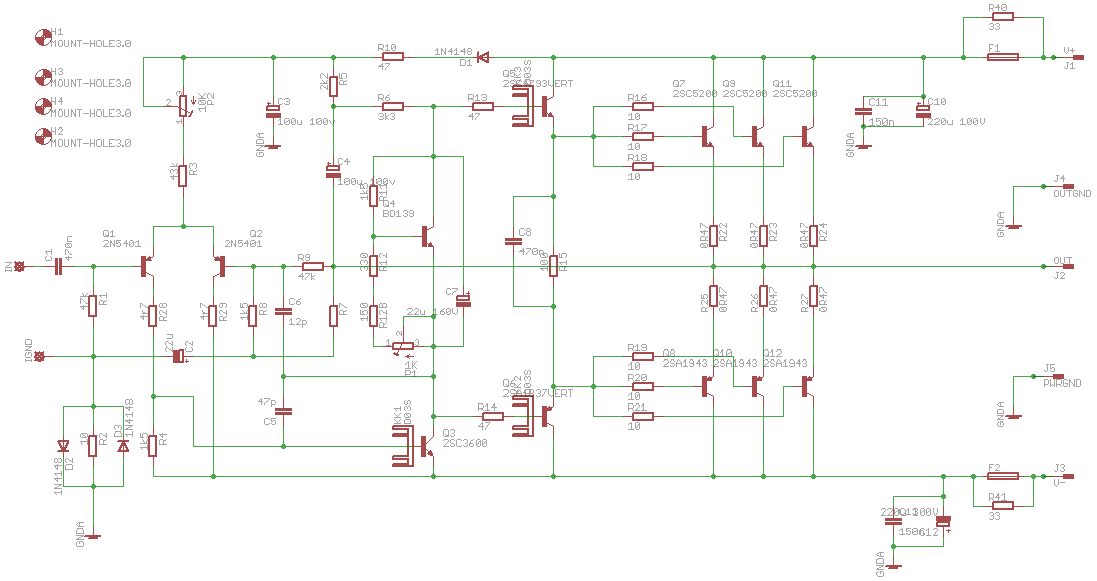The height and width of the screenshot is (581, 1097).
Task: Click the 'MOUNT-HOLE3.0' label of H3
Action: pyautogui.click(x=91, y=83)
